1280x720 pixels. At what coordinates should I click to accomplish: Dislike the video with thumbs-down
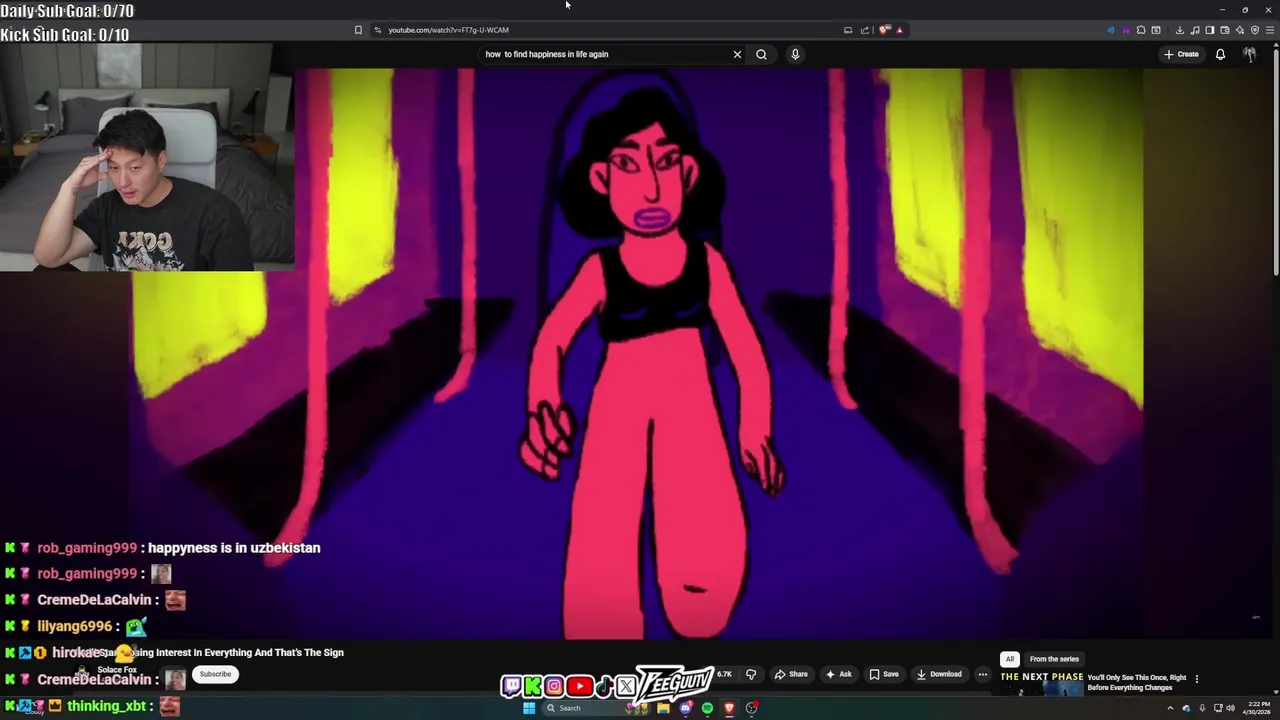pos(751,674)
